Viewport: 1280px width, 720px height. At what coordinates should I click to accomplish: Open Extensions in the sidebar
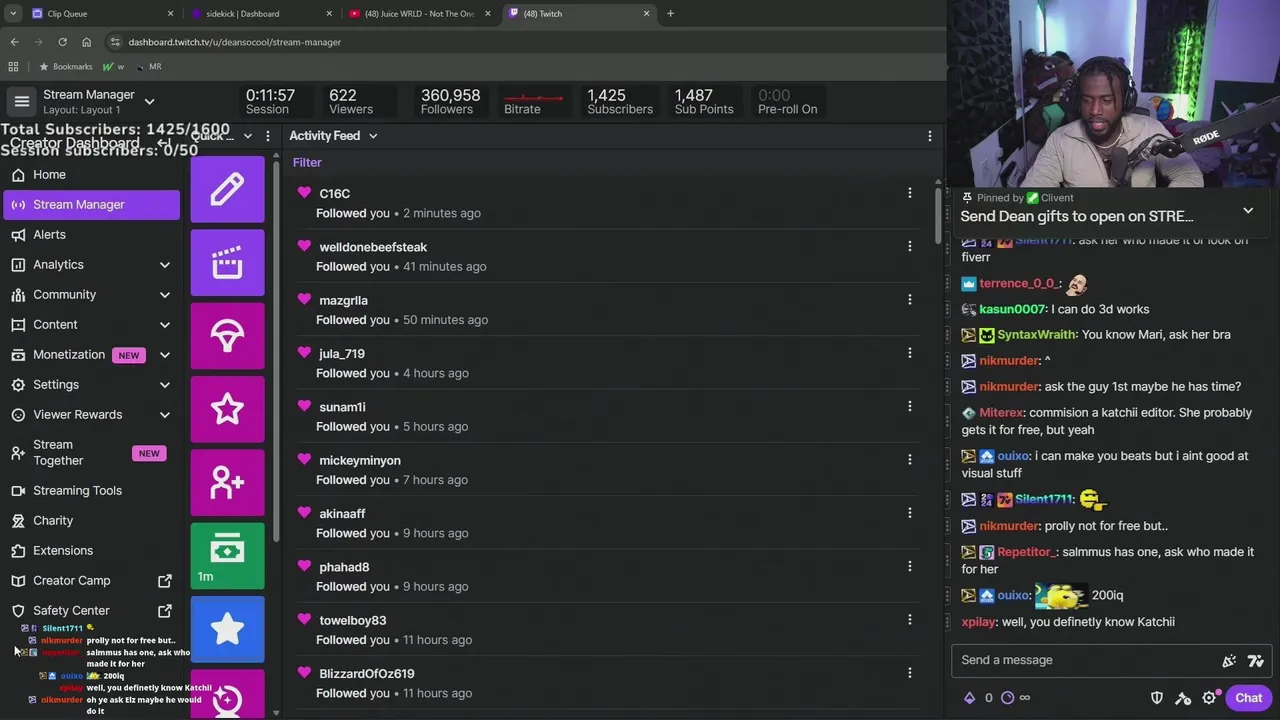92,550
